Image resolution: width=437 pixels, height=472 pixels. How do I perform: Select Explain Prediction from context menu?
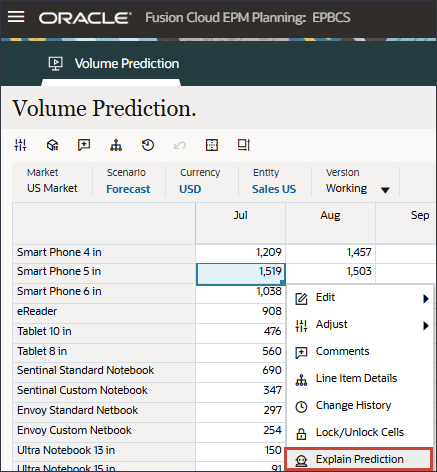(359, 459)
